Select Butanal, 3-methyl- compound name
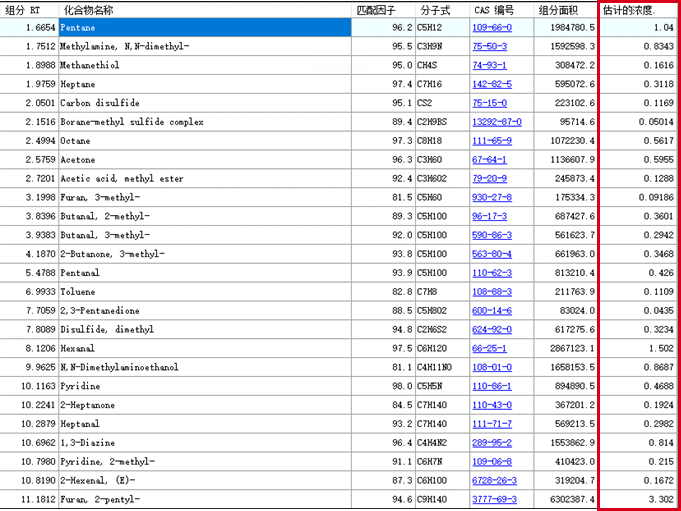Screen dimensions: 681x511 (105, 235)
